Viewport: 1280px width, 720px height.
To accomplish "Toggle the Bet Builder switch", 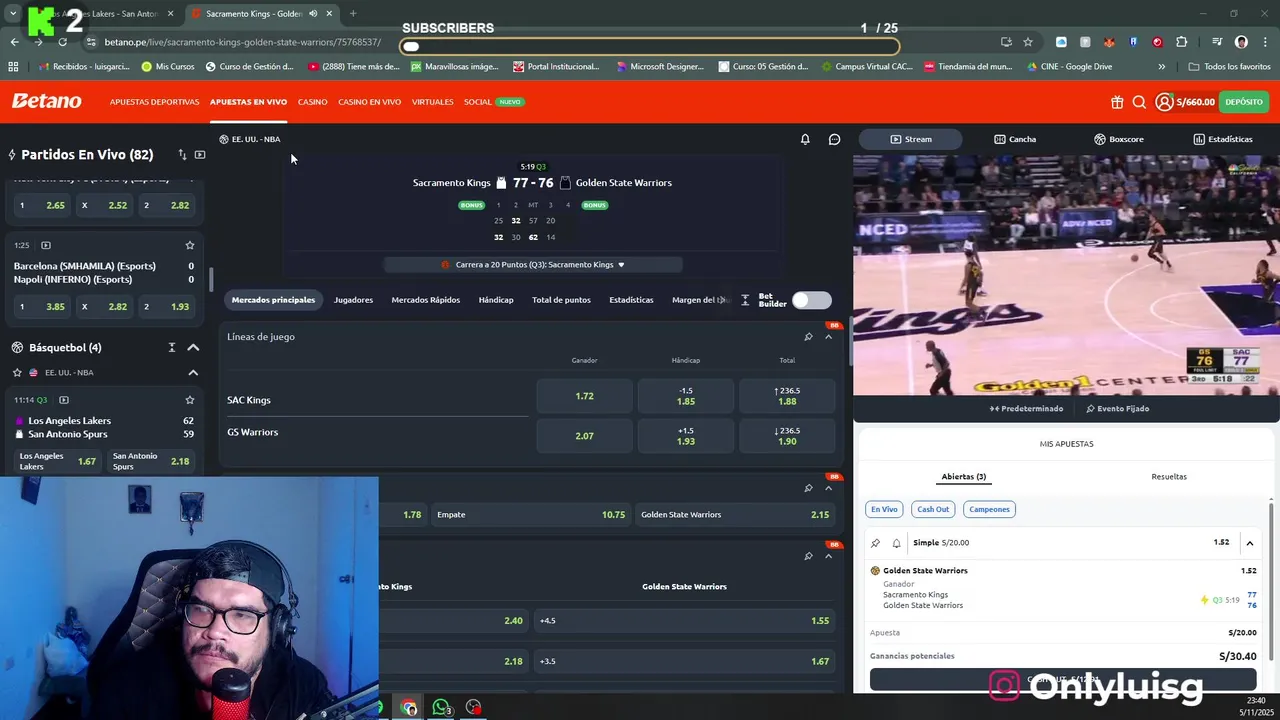I will 811,300.
